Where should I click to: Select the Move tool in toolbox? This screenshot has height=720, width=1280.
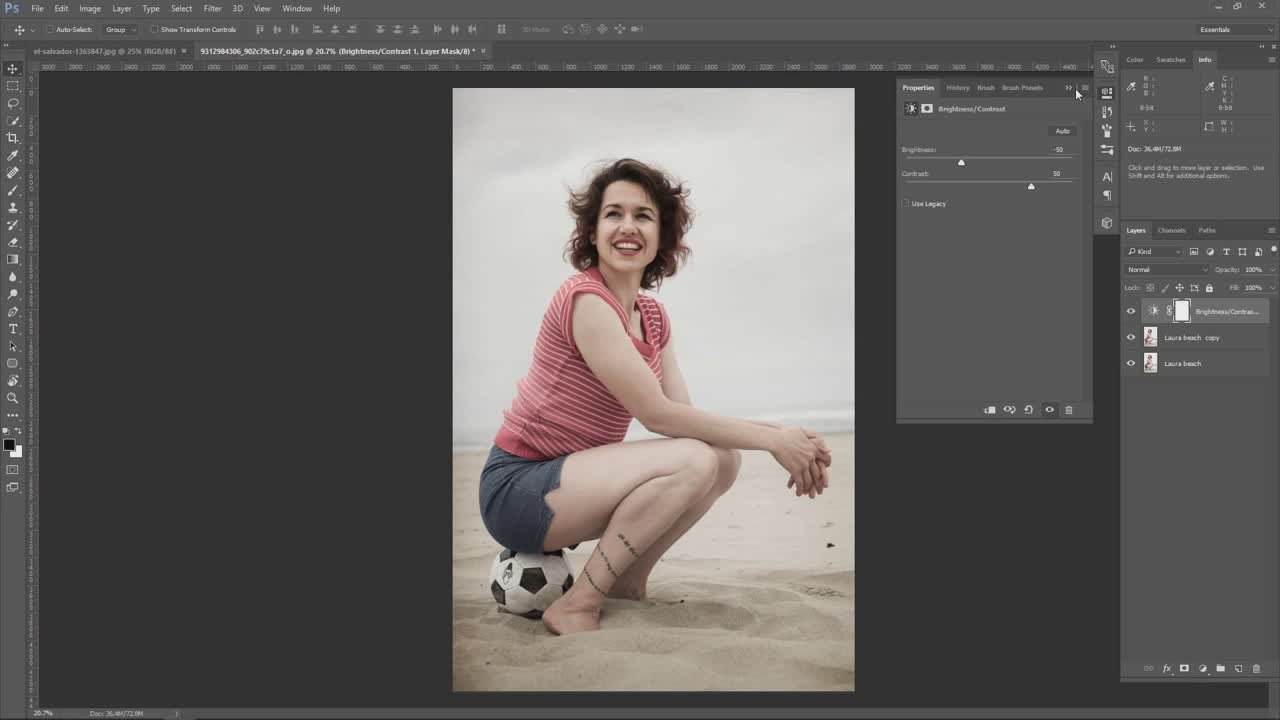click(13, 69)
